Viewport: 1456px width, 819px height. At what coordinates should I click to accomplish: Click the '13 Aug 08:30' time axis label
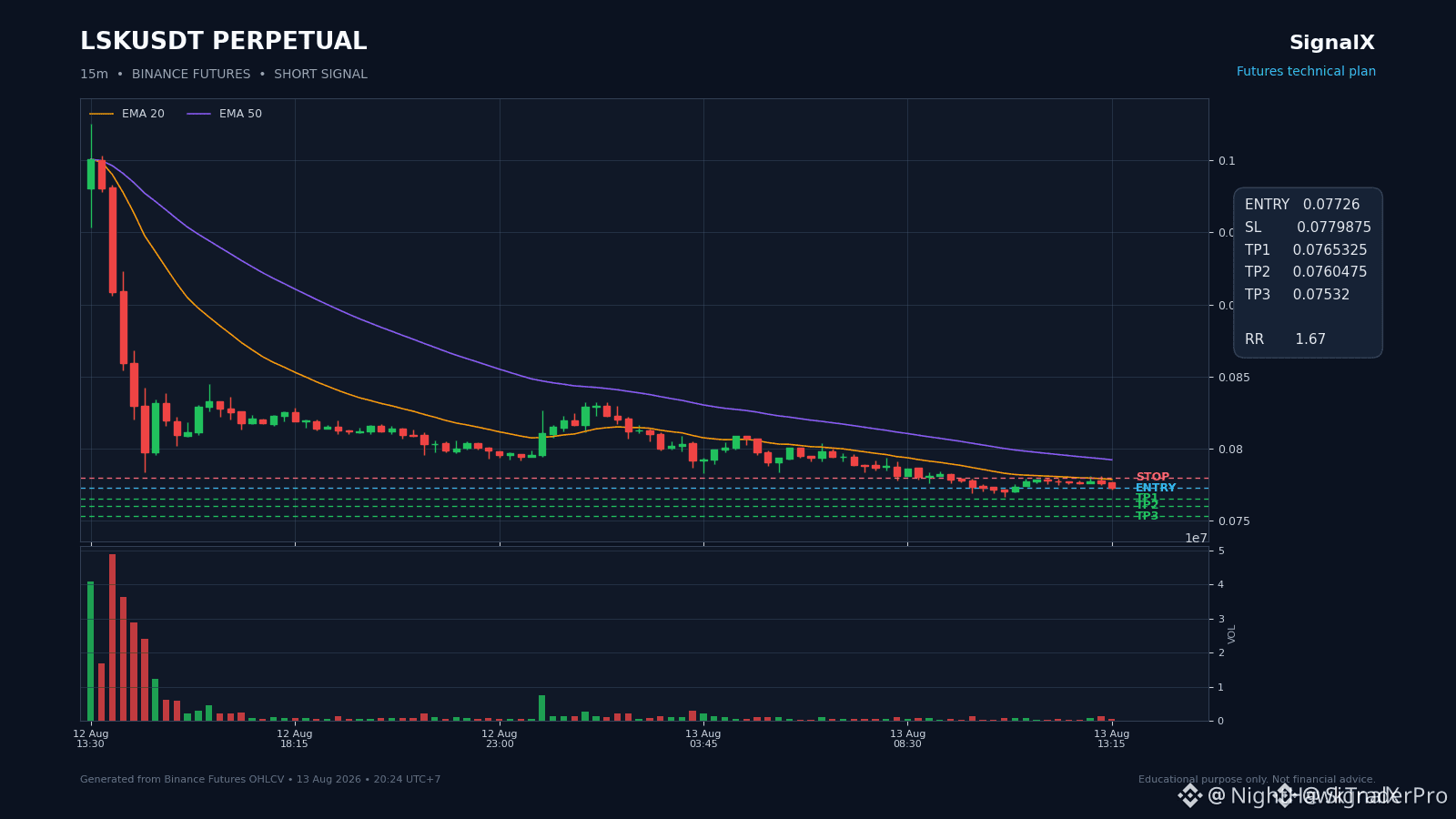tap(907, 739)
